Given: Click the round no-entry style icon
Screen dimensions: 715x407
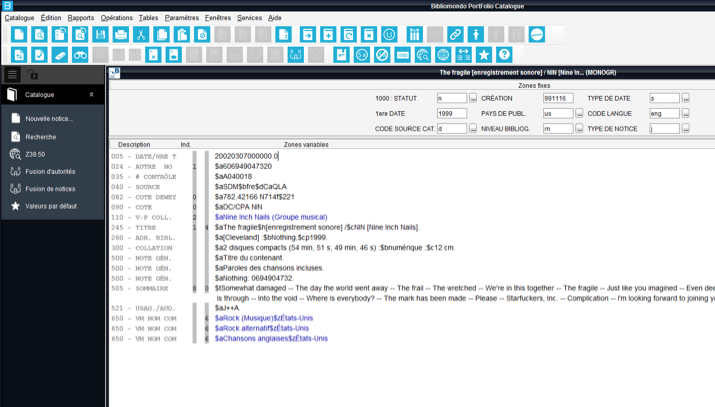Looking at the screenshot, I should (x=537, y=34).
